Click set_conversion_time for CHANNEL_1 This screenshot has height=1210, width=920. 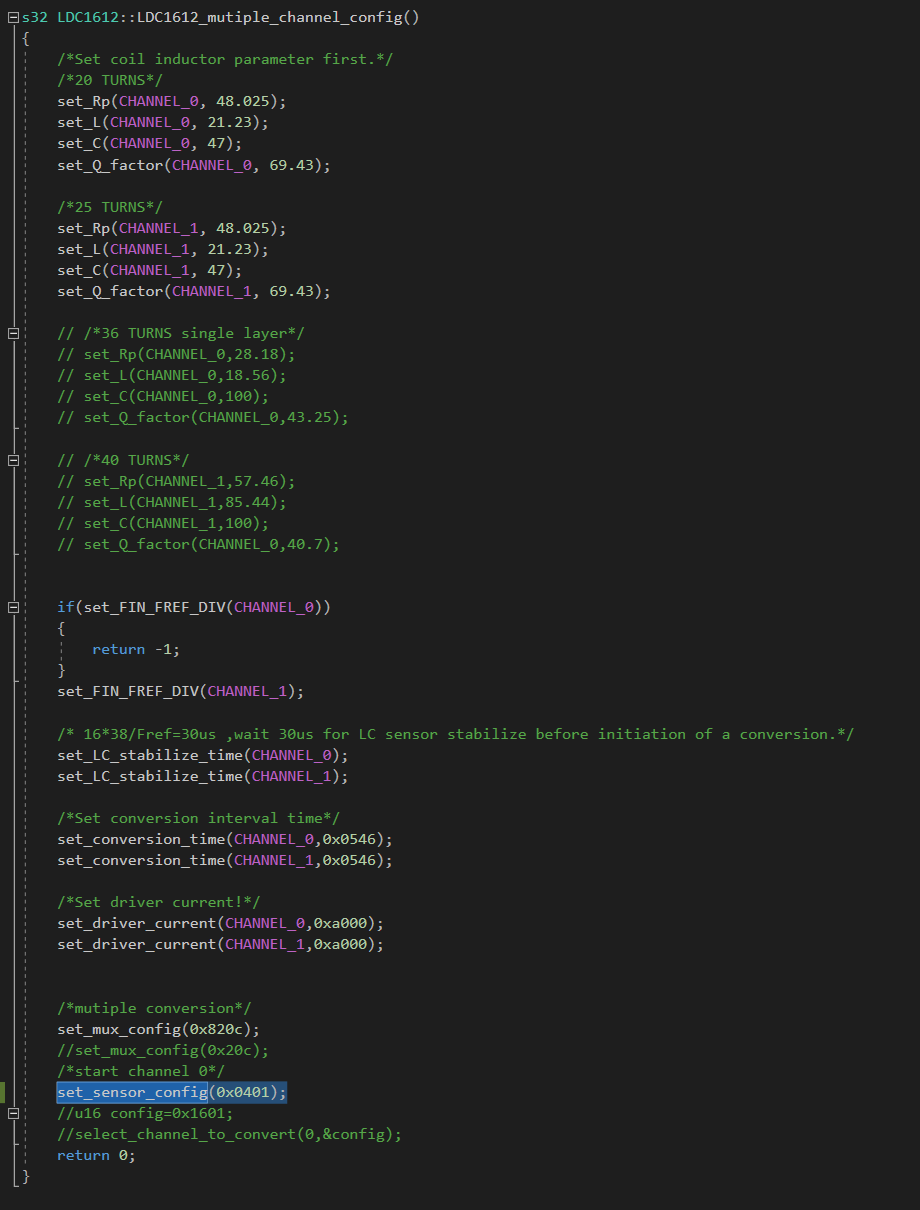(x=225, y=860)
